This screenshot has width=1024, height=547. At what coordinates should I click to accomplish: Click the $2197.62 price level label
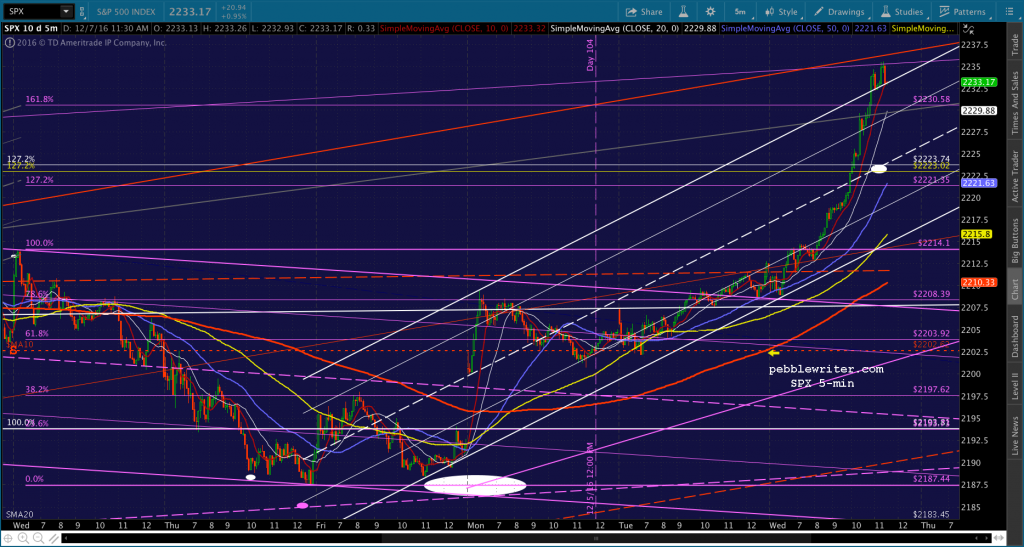pos(932,389)
